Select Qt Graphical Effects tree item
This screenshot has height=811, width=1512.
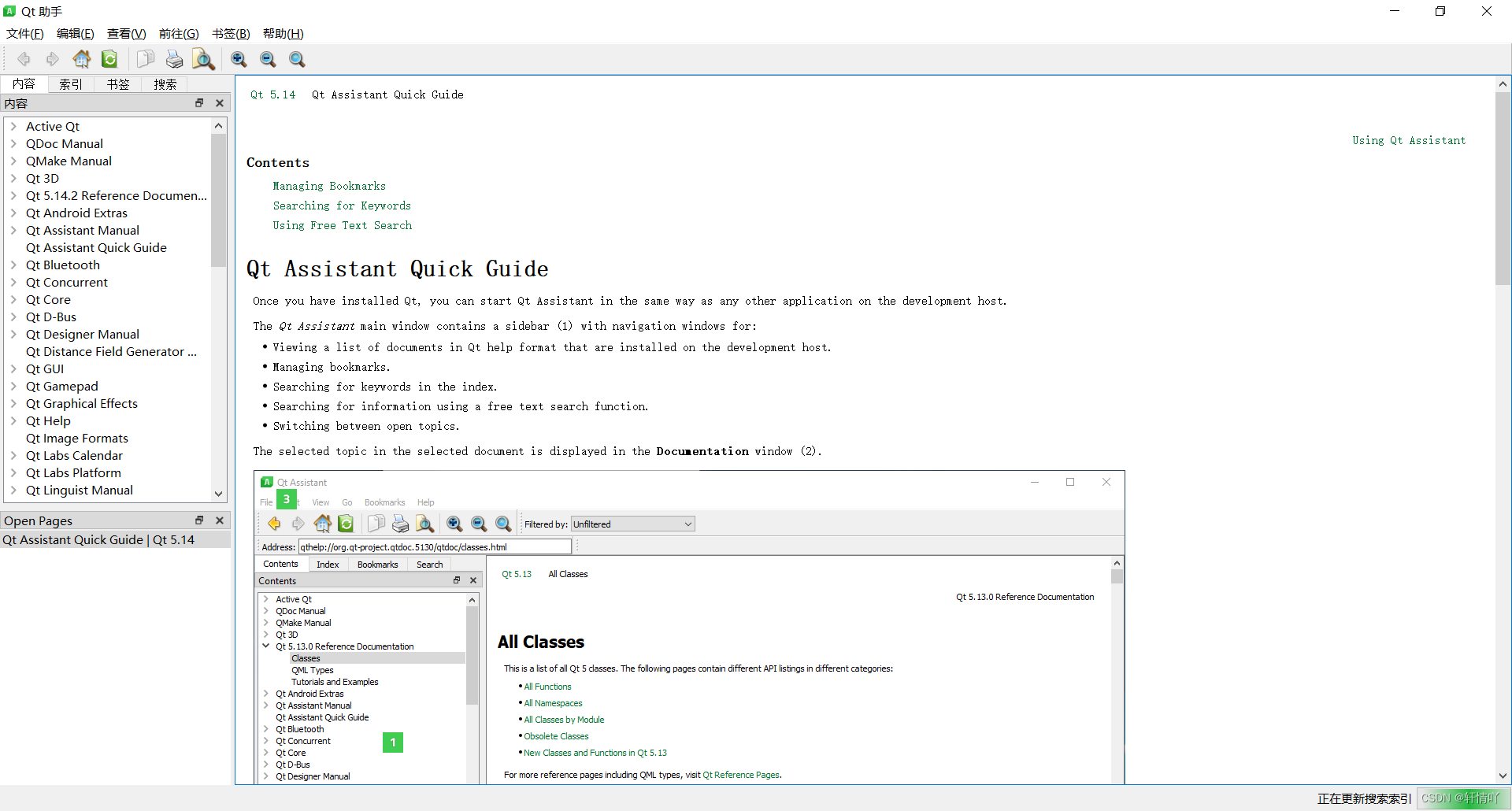82,403
